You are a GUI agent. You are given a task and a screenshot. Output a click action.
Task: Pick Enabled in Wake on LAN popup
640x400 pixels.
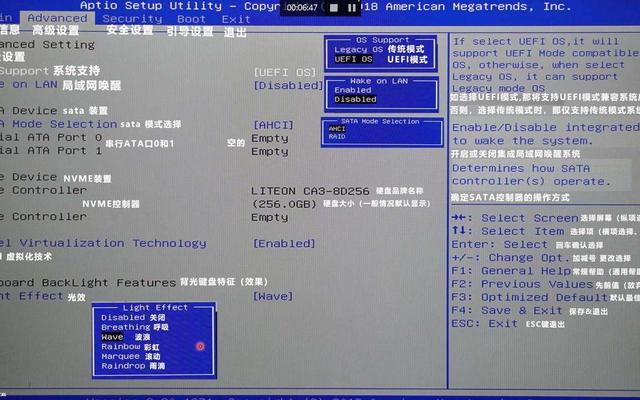coord(353,90)
